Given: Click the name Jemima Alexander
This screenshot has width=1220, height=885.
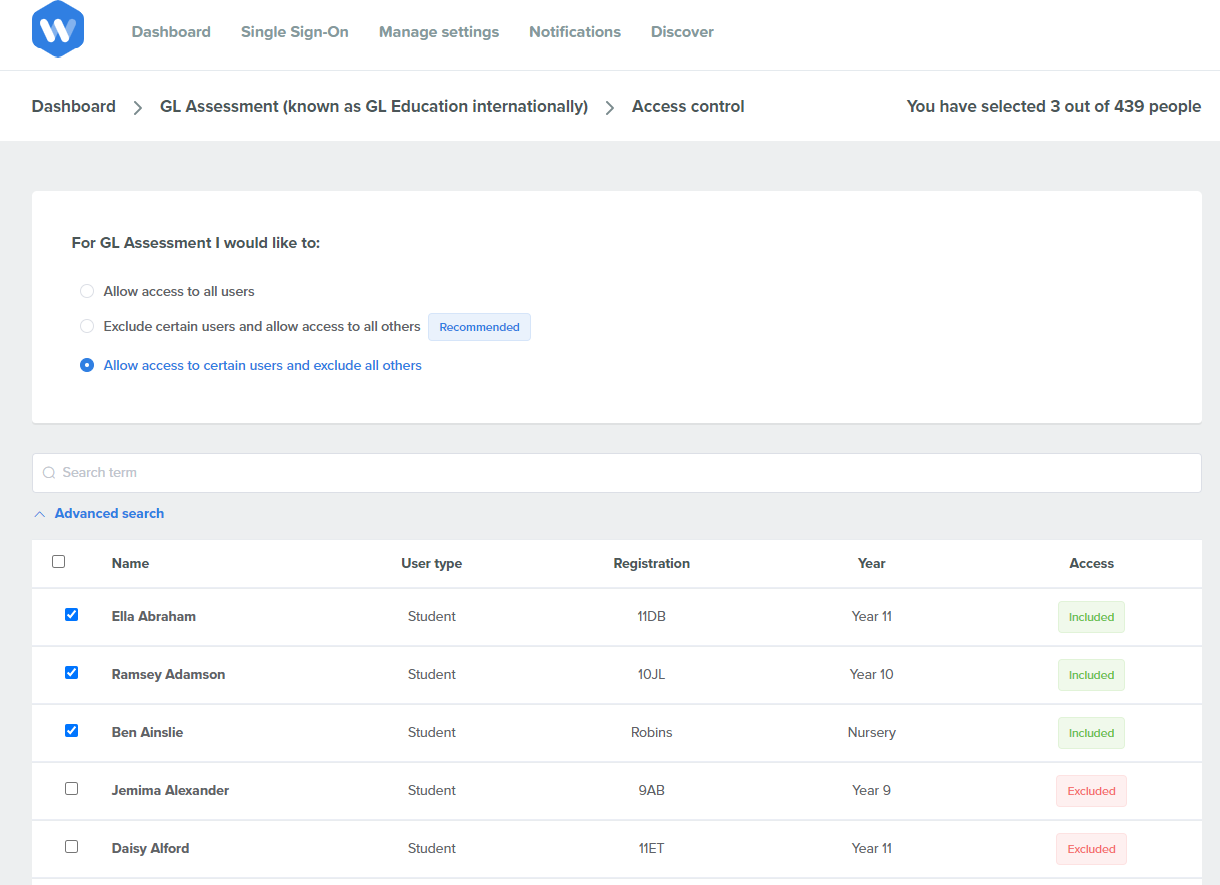Looking at the screenshot, I should tap(170, 791).
